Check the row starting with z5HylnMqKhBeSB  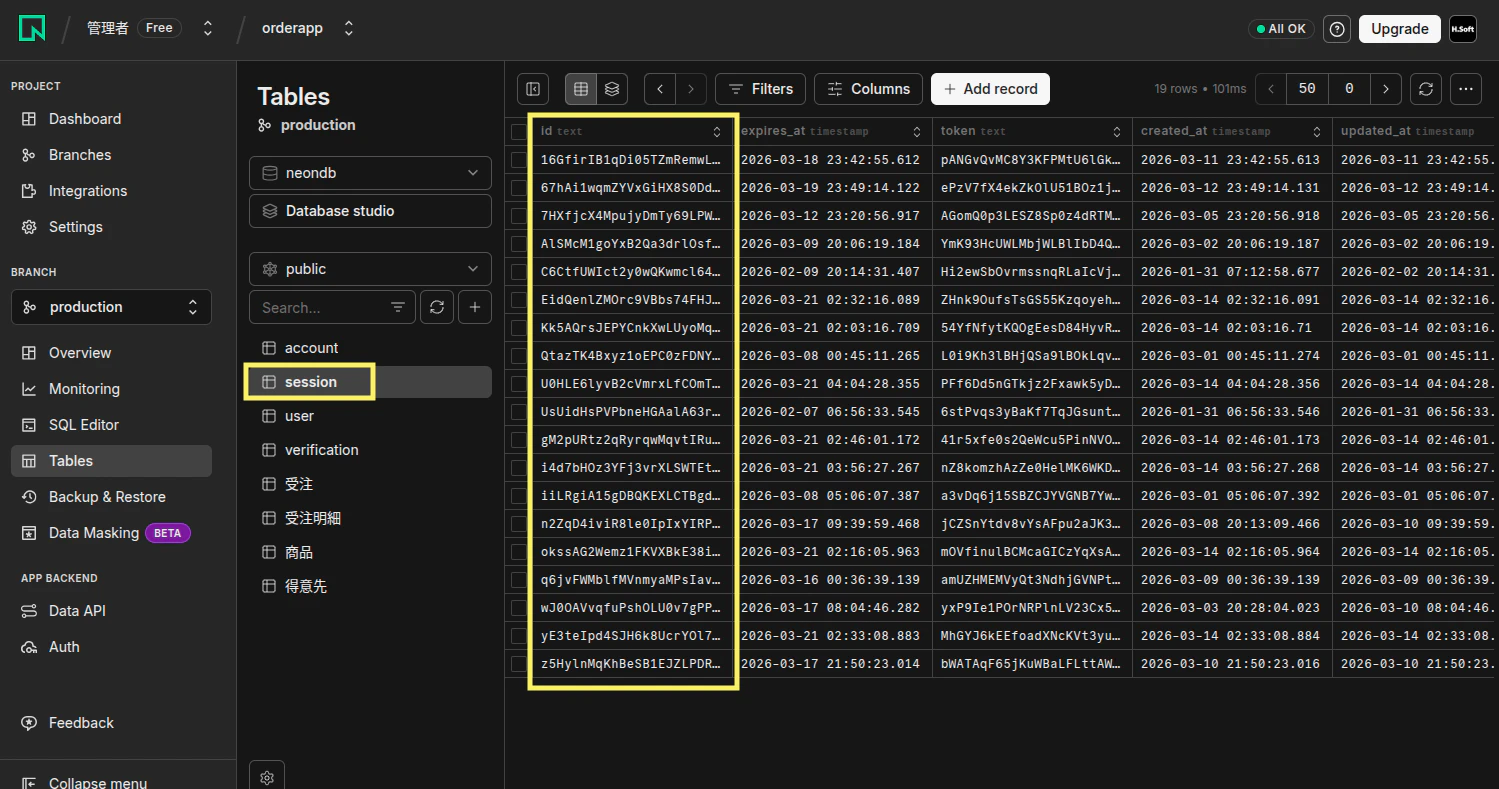tap(518, 664)
